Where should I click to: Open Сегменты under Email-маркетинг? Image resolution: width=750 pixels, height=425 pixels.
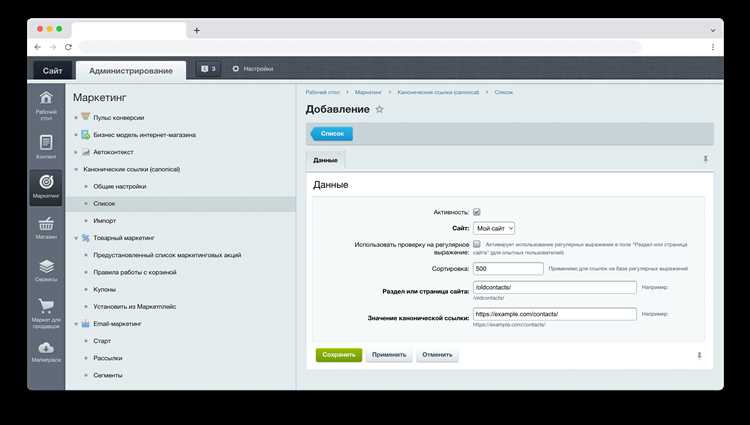pos(108,376)
